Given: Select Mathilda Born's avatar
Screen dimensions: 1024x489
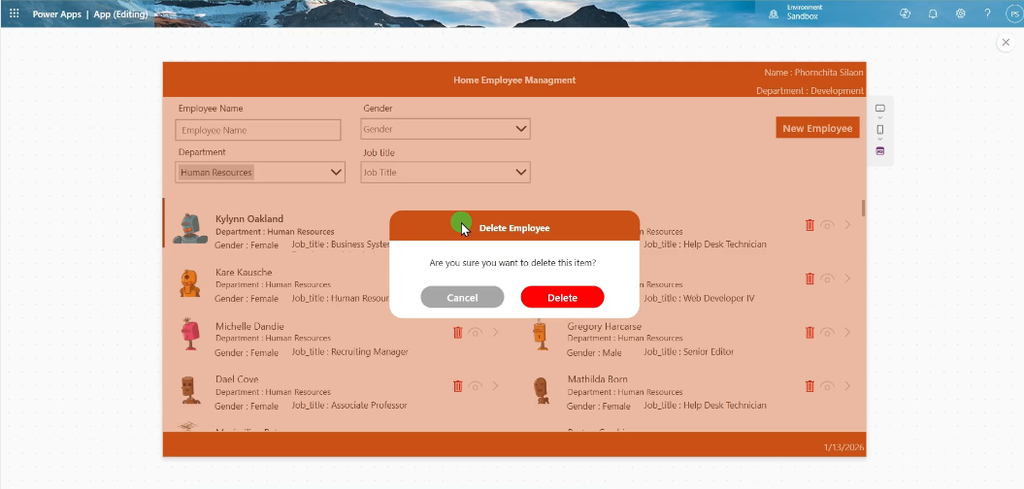Looking at the screenshot, I should (541, 390).
